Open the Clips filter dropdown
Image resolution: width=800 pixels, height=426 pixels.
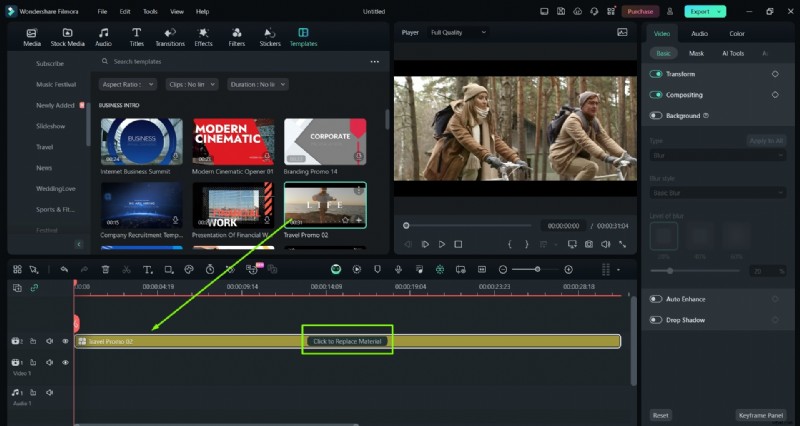[192, 85]
